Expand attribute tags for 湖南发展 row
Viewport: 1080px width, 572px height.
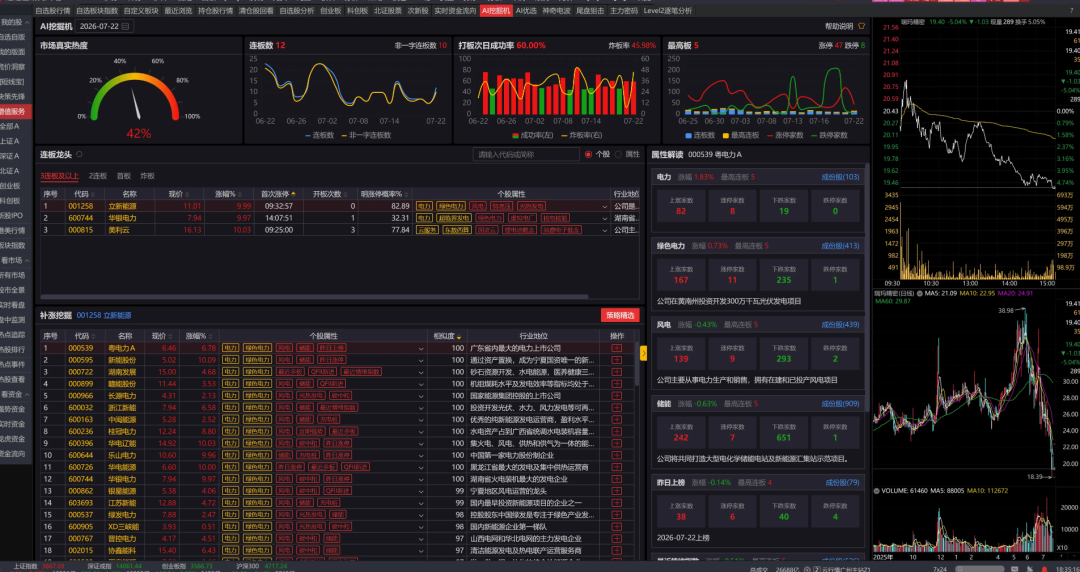(x=421, y=372)
